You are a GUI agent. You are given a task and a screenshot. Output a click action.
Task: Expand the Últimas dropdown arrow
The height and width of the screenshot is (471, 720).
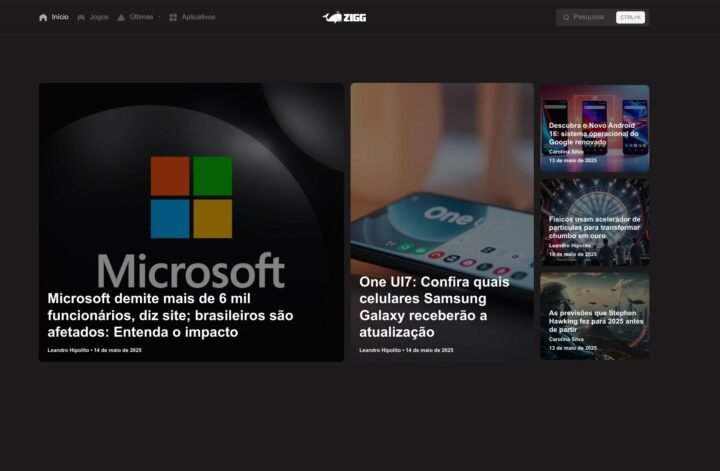[159, 17]
